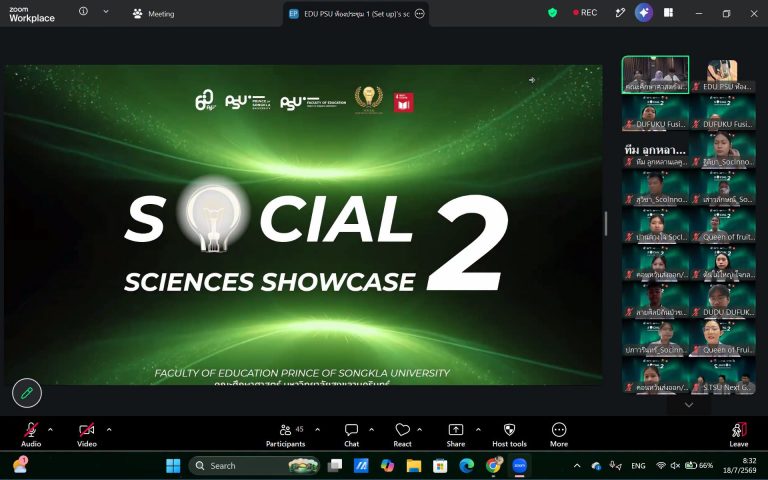Select the active speaker tile with green border
The width and height of the screenshot is (768, 480).
click(655, 74)
